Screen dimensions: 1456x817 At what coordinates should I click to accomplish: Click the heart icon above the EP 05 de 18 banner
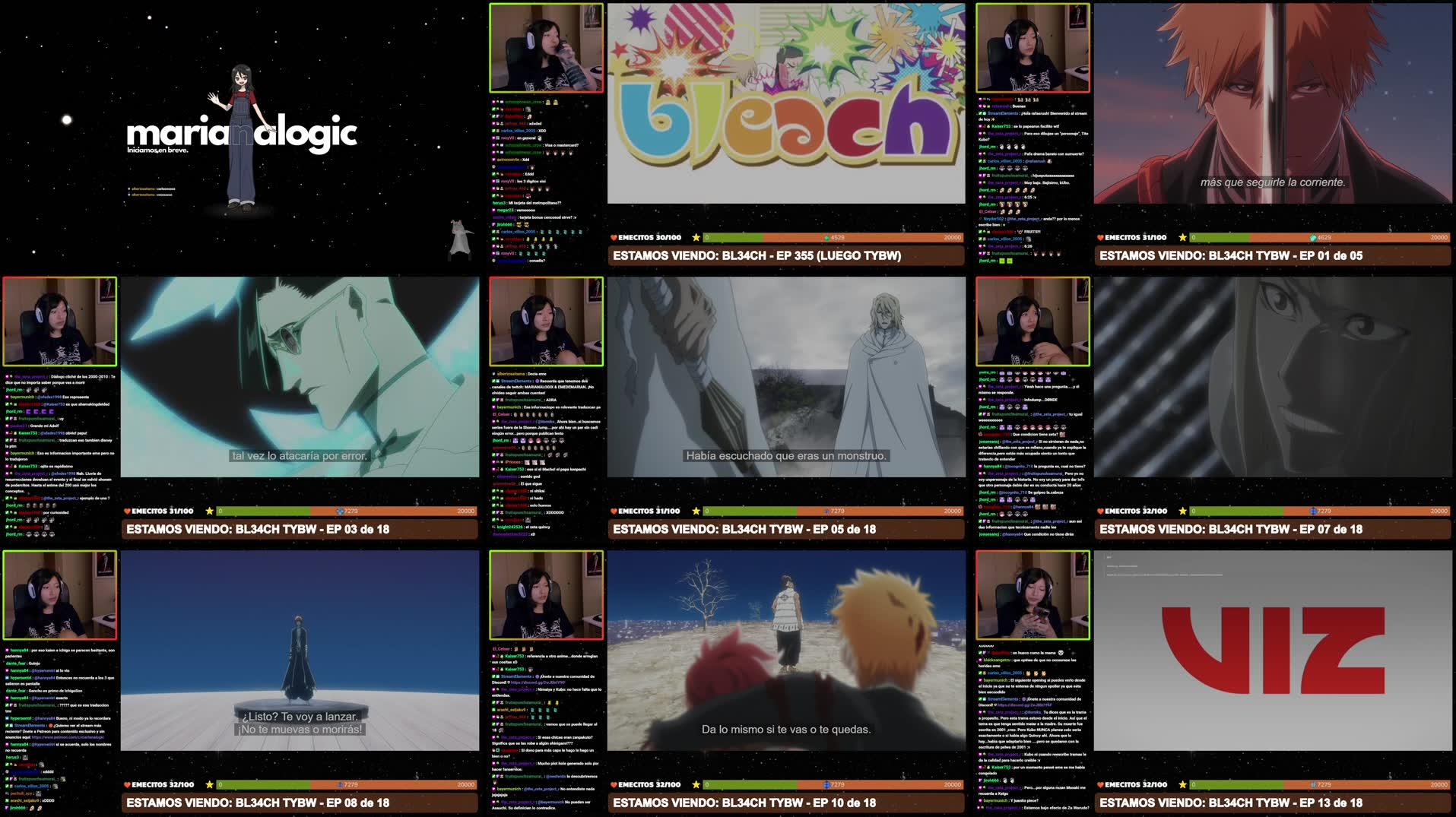point(614,511)
